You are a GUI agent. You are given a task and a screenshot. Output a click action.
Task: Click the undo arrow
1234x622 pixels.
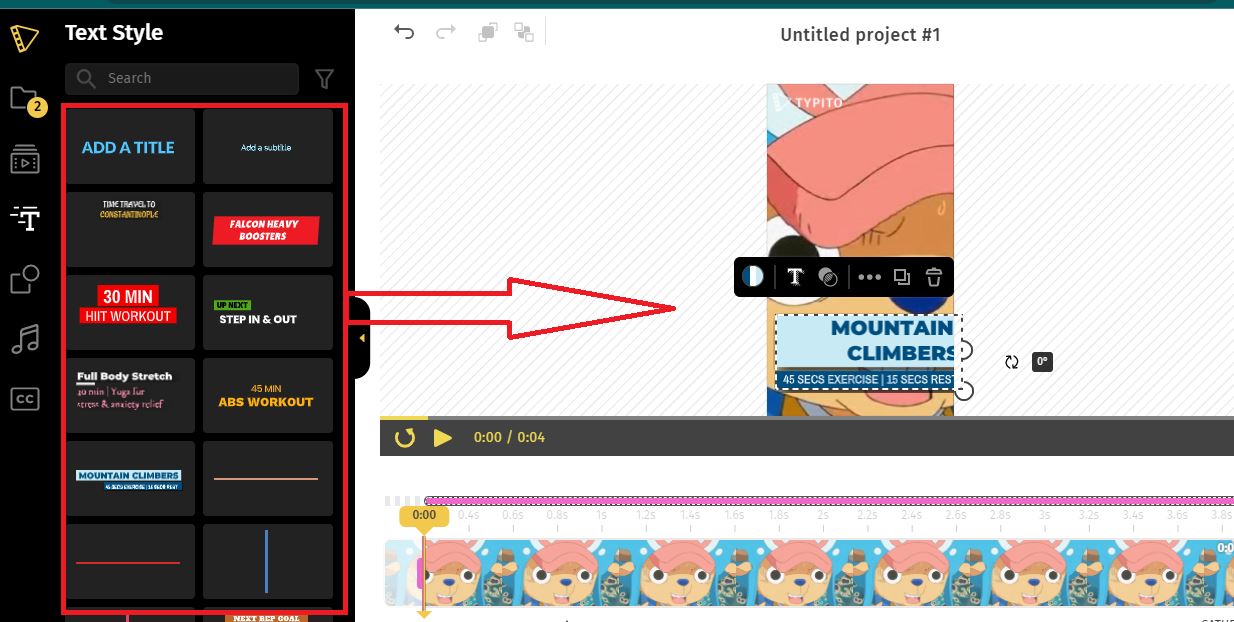coord(404,32)
